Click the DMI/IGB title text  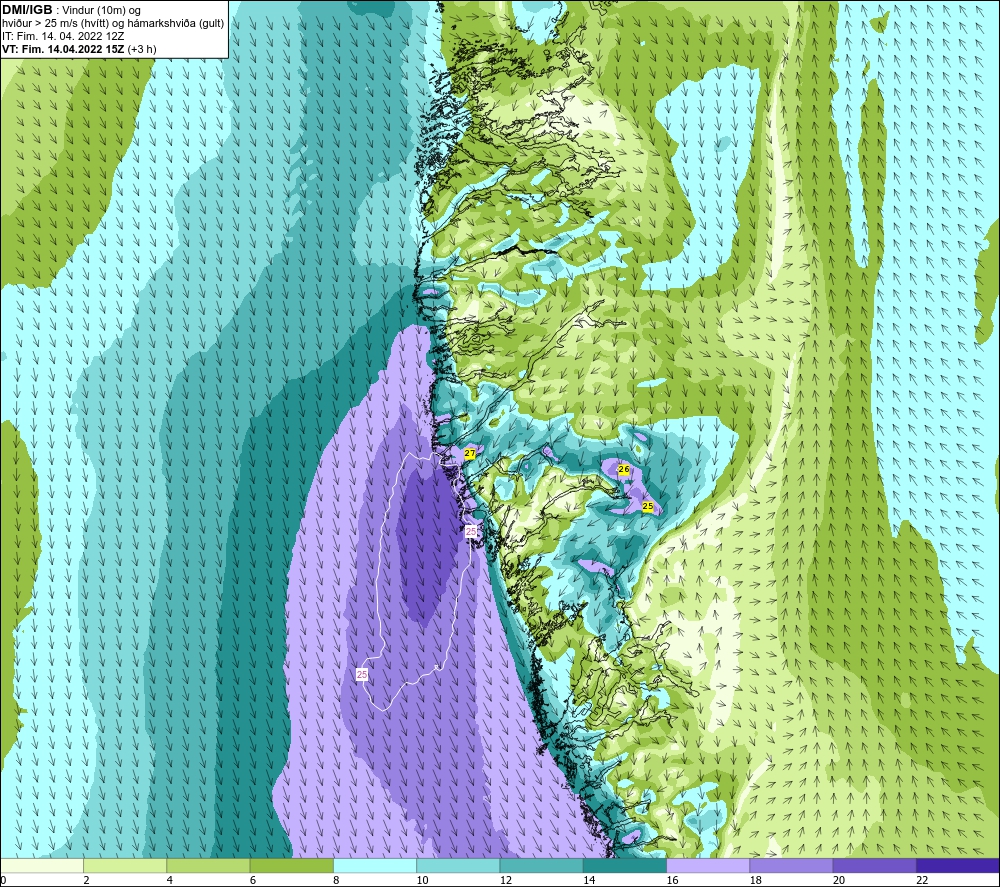[x=27, y=10]
